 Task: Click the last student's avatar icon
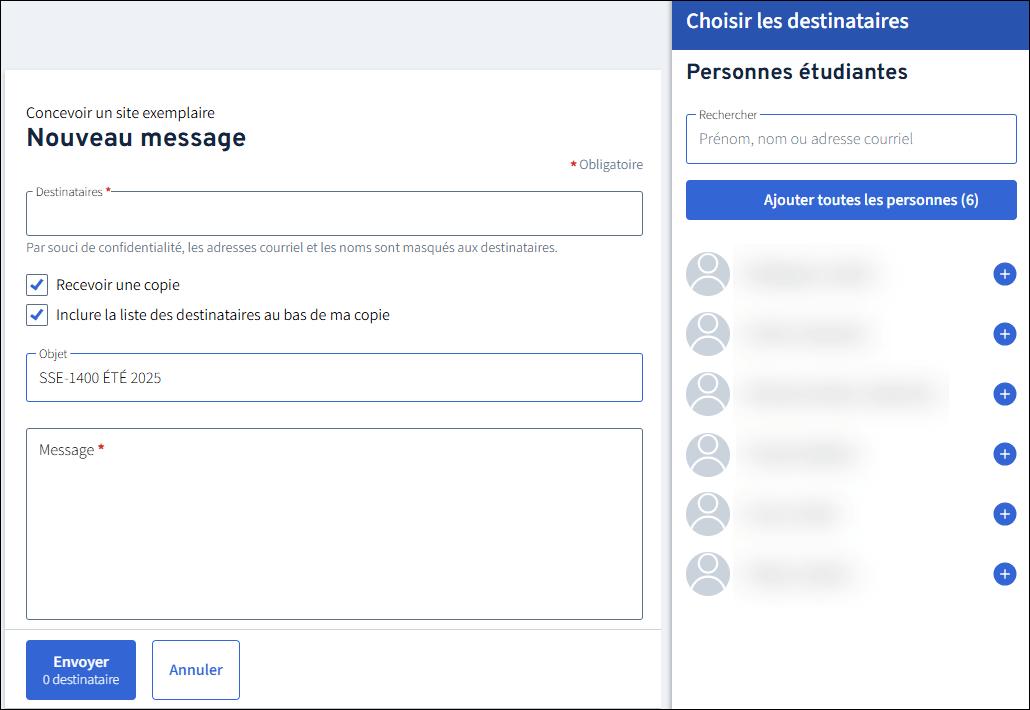pyautogui.click(x=708, y=574)
